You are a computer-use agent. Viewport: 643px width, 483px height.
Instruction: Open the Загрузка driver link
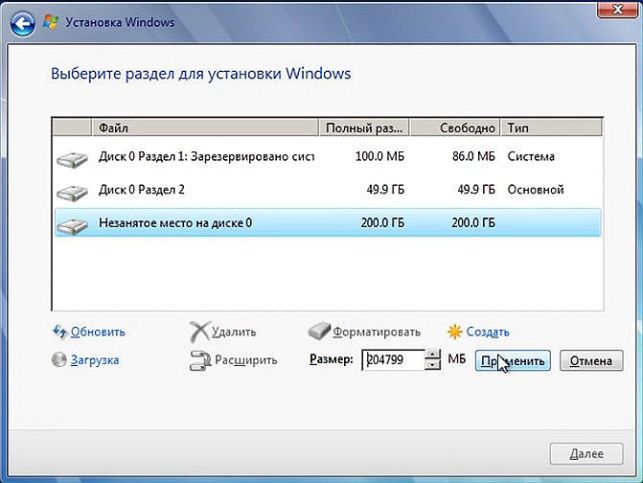click(95, 360)
